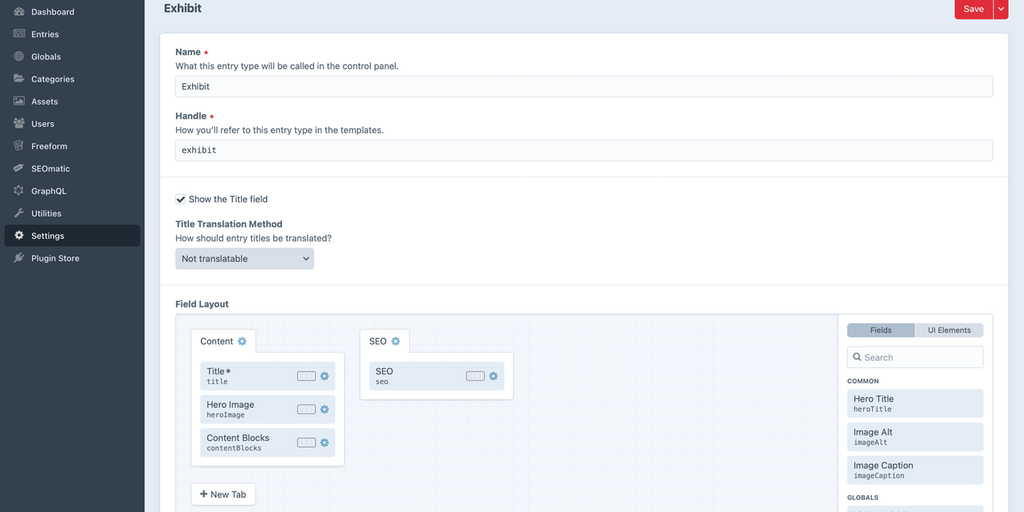Click the width control on Hero Image field

306,409
